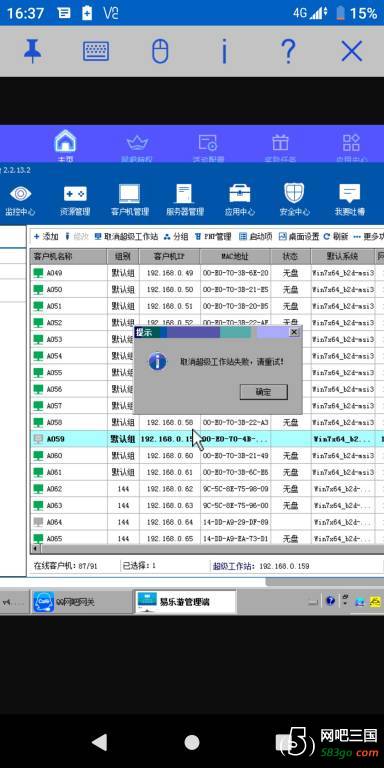Viewport: 384px width, 768px height.
Task: Click MAC cell 14-DD-A9-EA-73-D1
Action: 235,539
